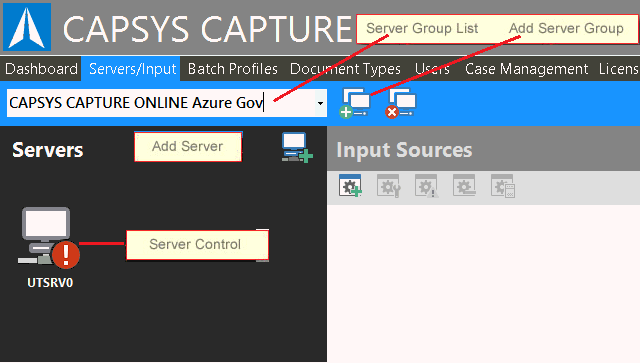640x363 pixels.
Task: Click the Input Sources panel heading
Action: click(x=404, y=150)
